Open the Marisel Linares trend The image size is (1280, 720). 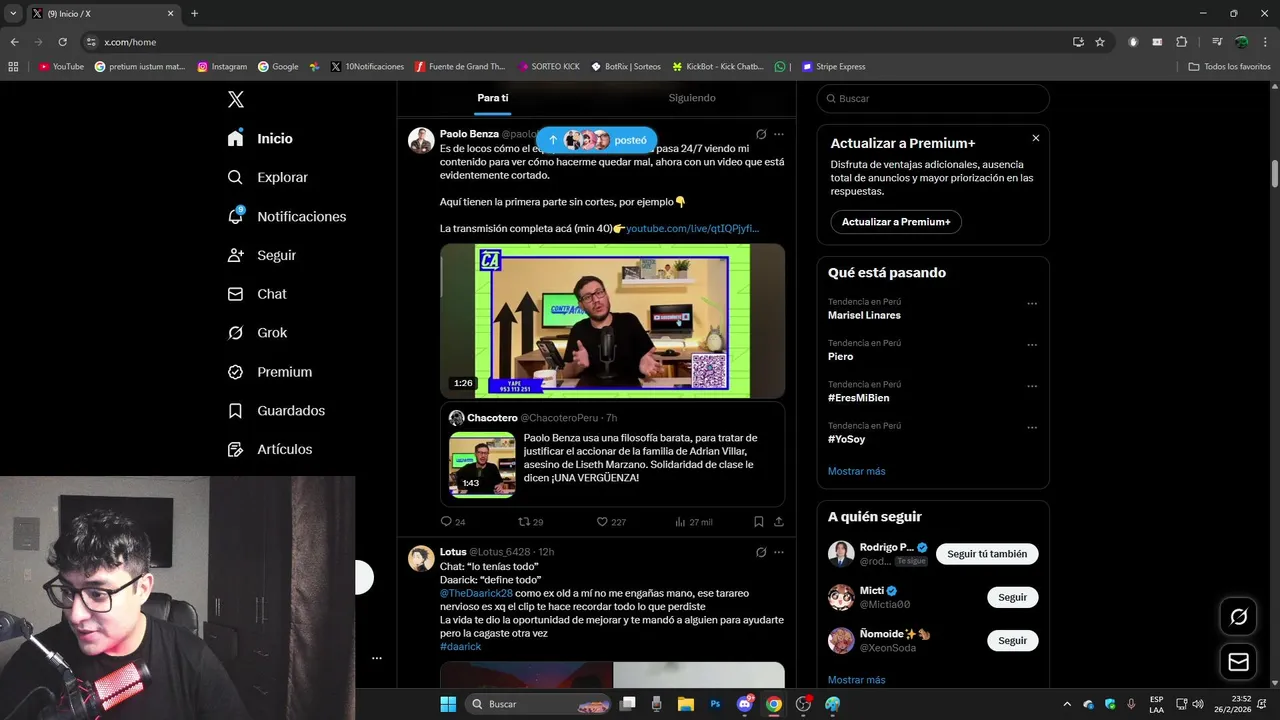864,315
